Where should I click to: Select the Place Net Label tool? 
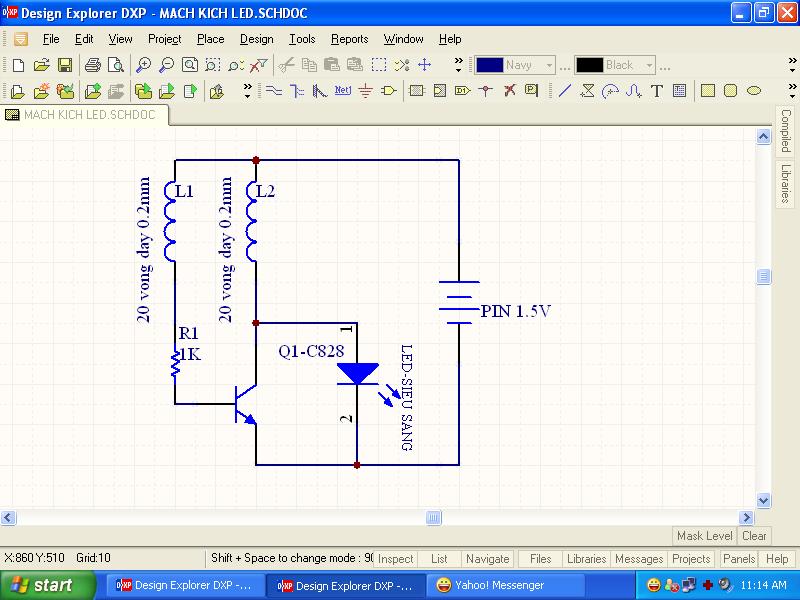click(x=342, y=91)
